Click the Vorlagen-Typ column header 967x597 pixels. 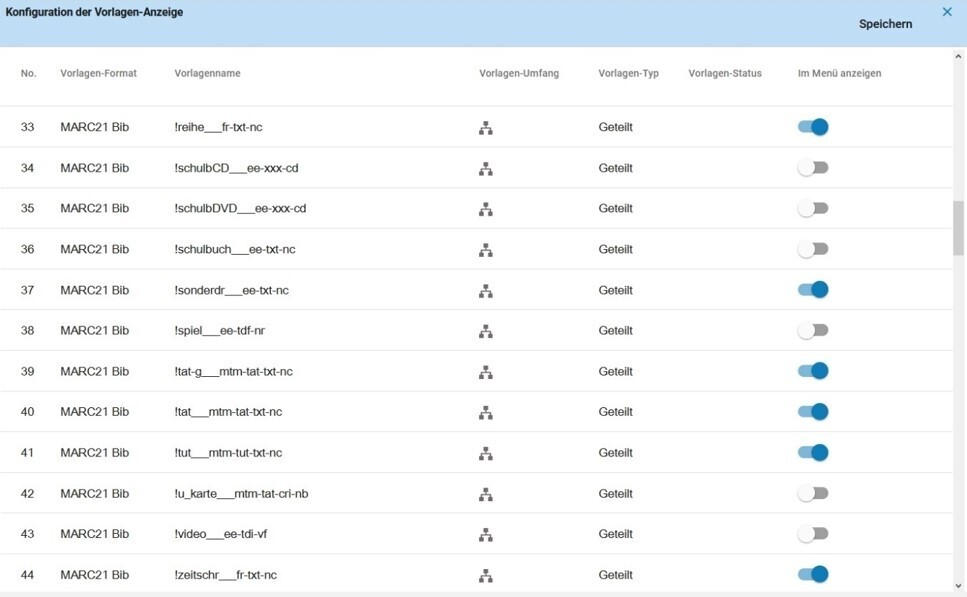[x=628, y=73]
